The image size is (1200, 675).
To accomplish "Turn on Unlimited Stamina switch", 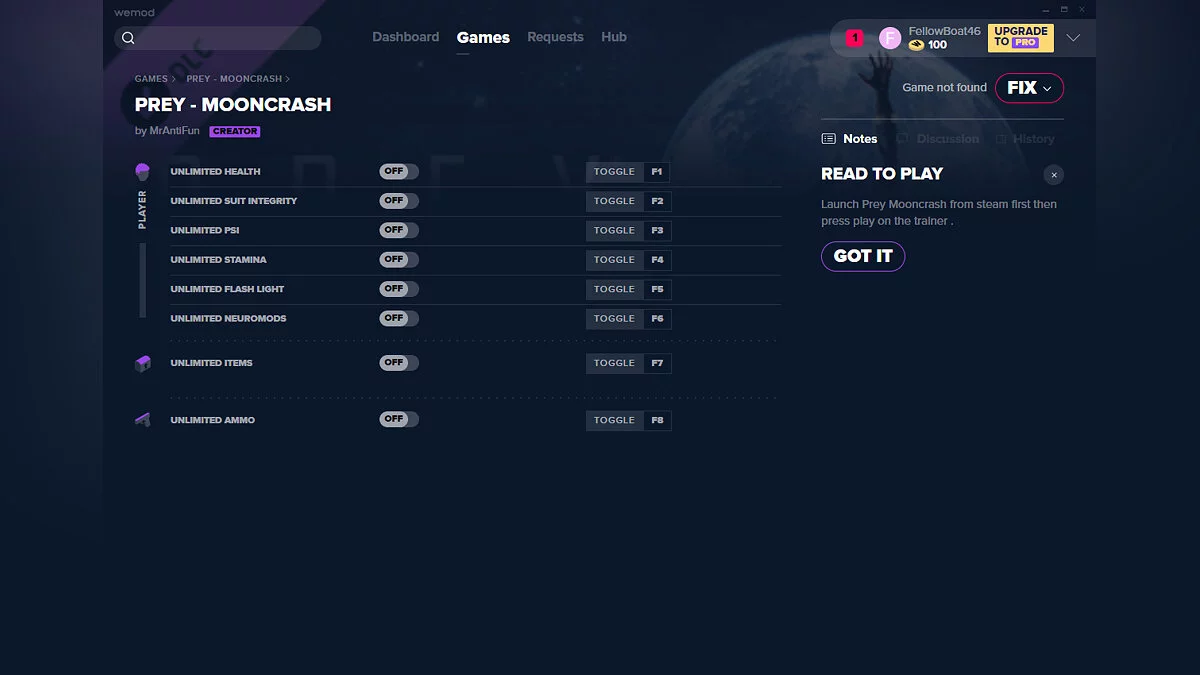I will (399, 259).
